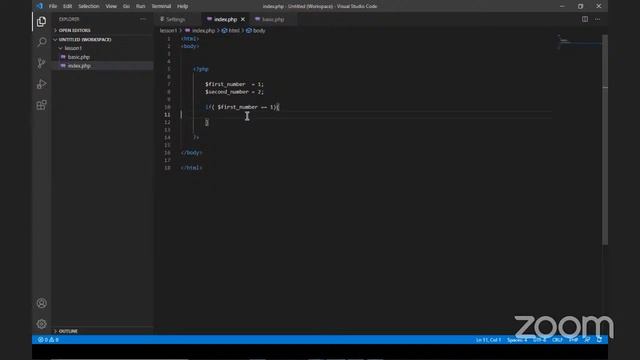Click the feedback icon in status bar
Viewport: 640px width, 360px height.
click(587, 340)
